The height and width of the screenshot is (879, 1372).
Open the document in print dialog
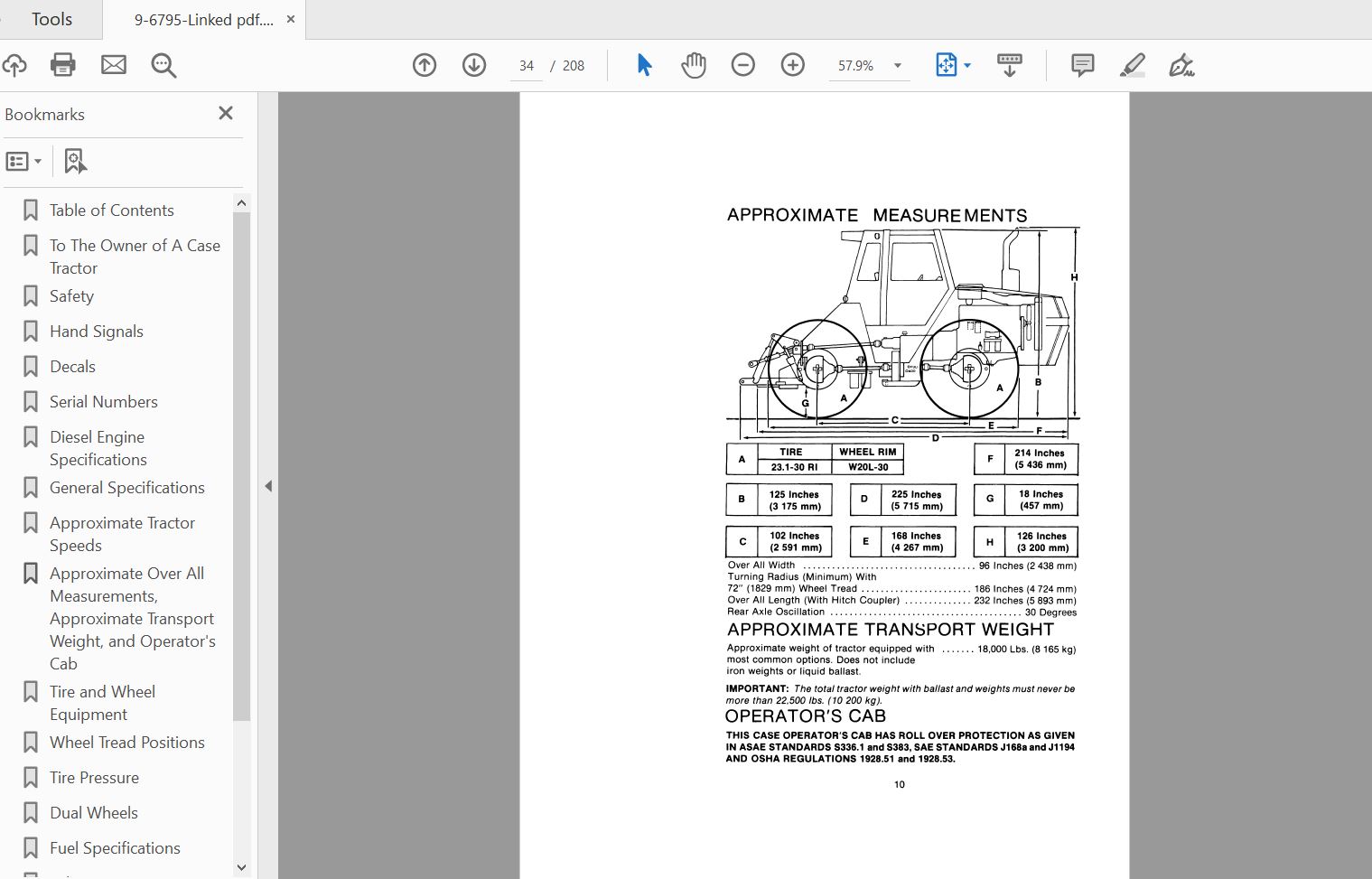(x=62, y=64)
